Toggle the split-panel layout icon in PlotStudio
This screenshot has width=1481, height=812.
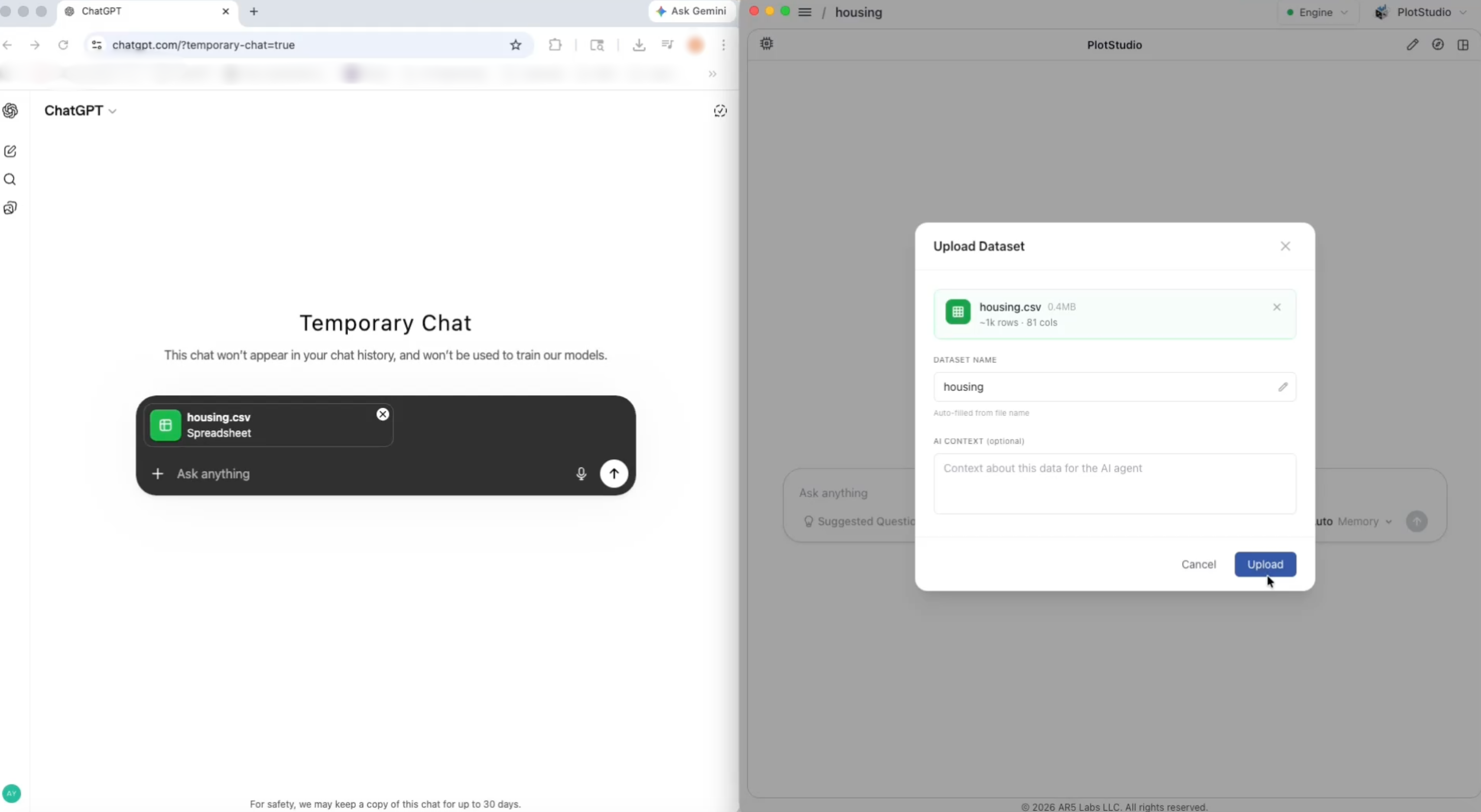pyautogui.click(x=1463, y=45)
